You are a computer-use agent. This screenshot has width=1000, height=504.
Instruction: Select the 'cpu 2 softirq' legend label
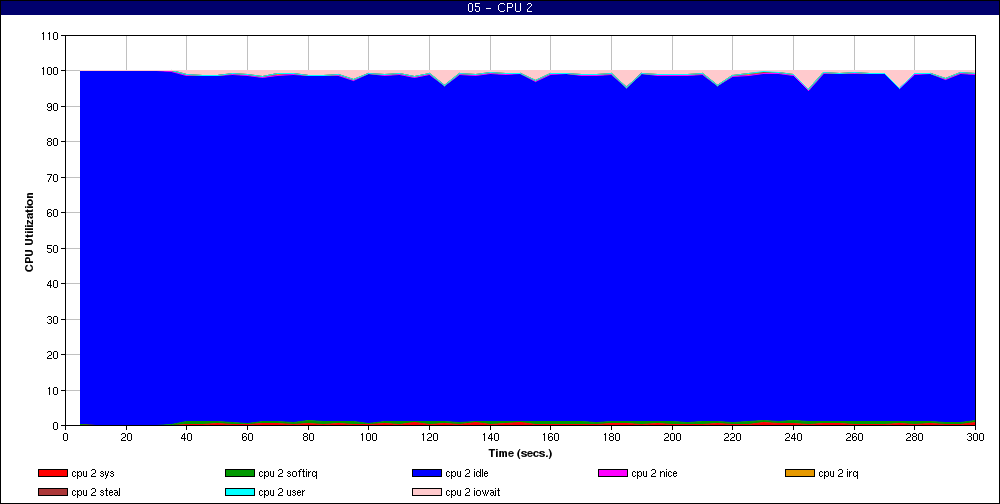point(288,473)
